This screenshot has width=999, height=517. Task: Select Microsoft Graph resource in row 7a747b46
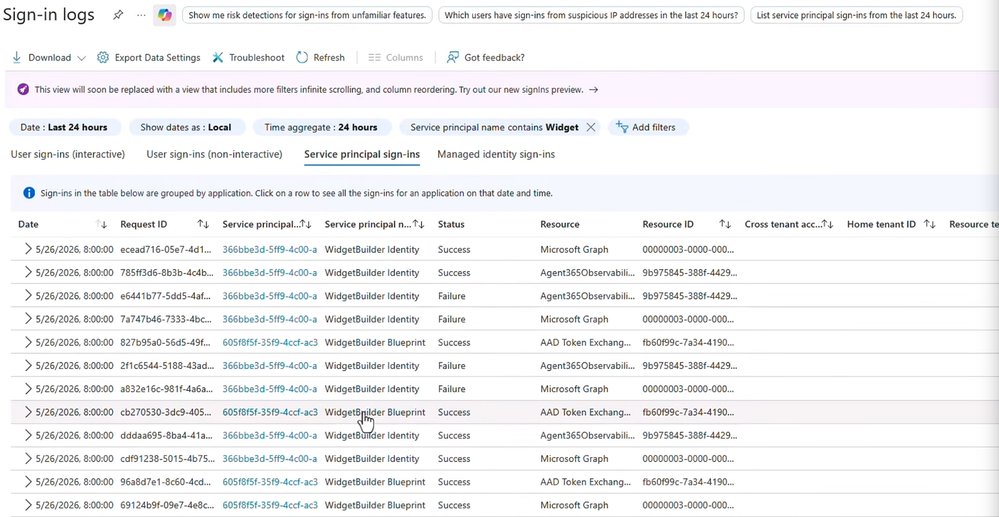pyautogui.click(x=574, y=319)
